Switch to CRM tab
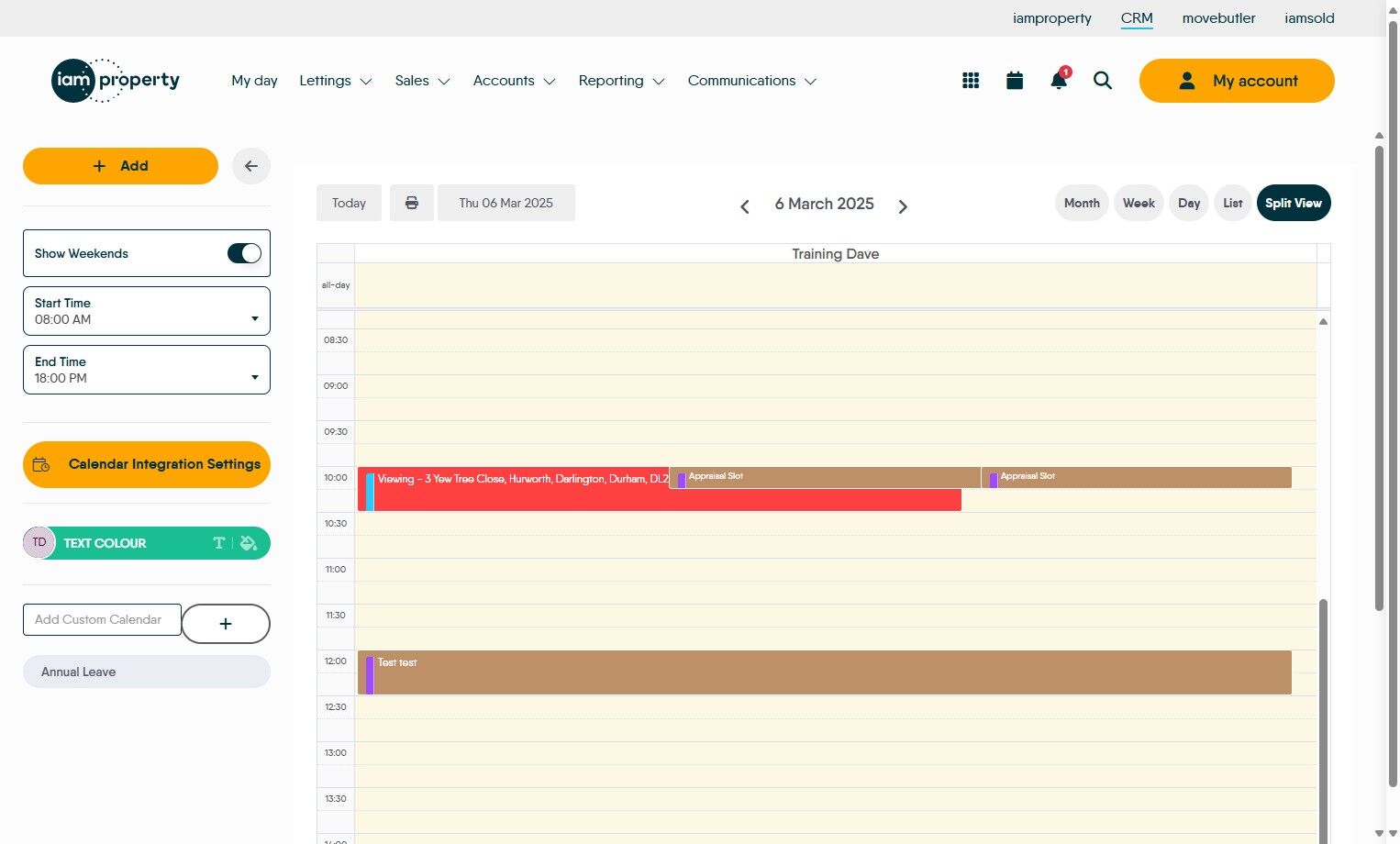Image resolution: width=1400 pixels, height=844 pixels. point(1137,18)
